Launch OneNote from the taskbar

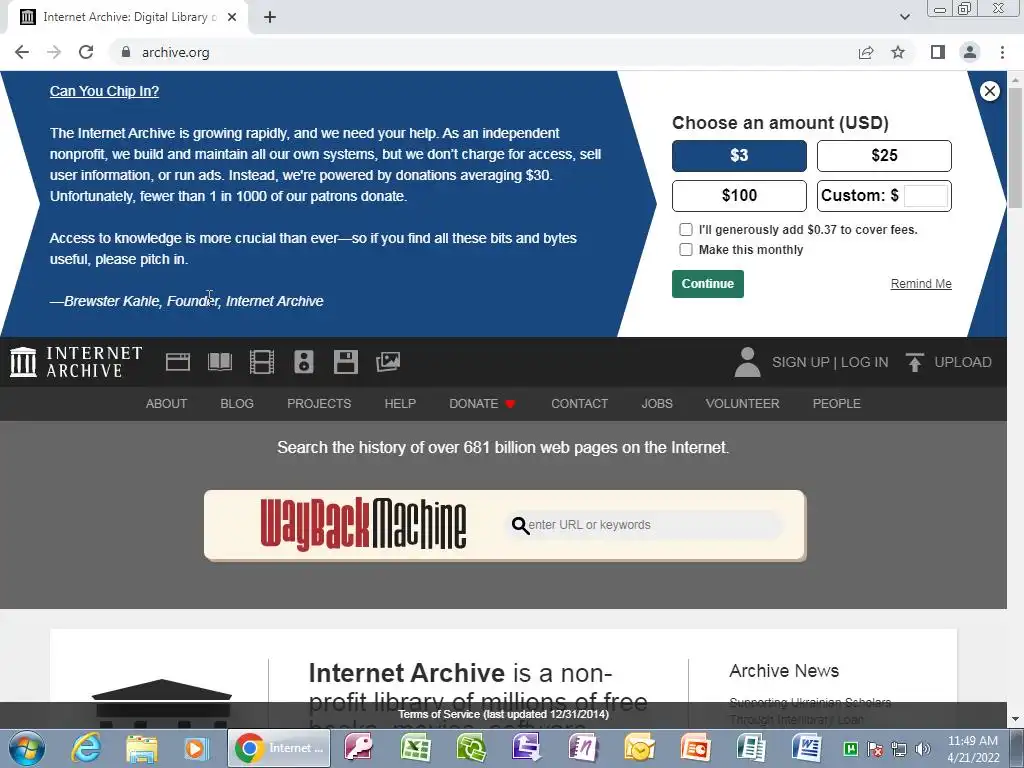click(583, 748)
